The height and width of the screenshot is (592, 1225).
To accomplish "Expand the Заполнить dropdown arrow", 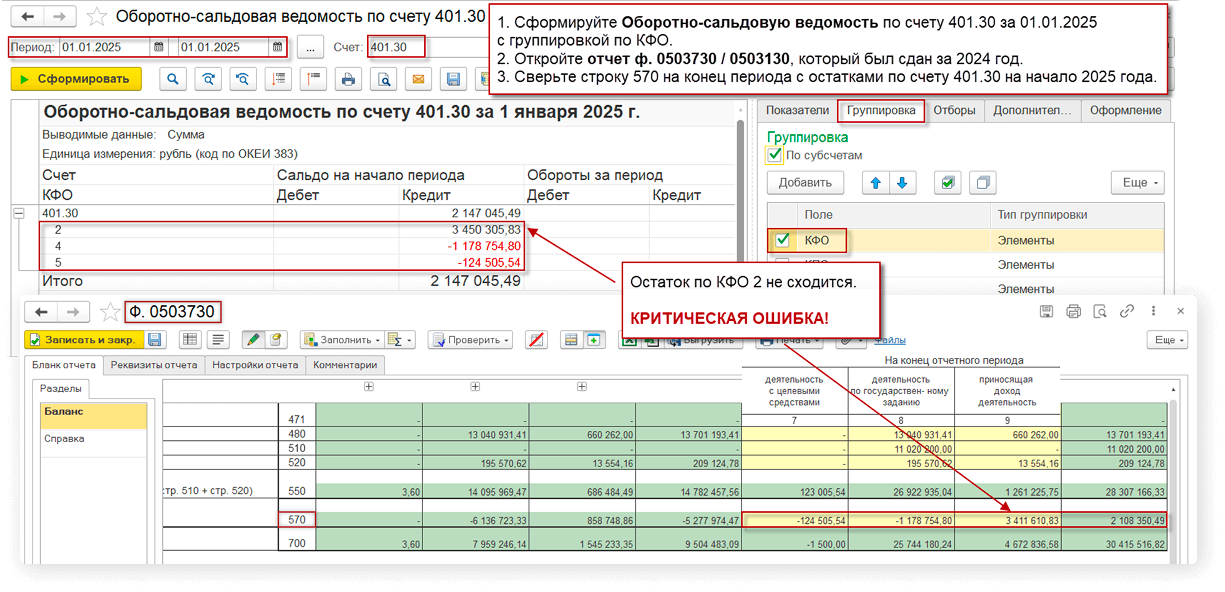I will [377, 339].
